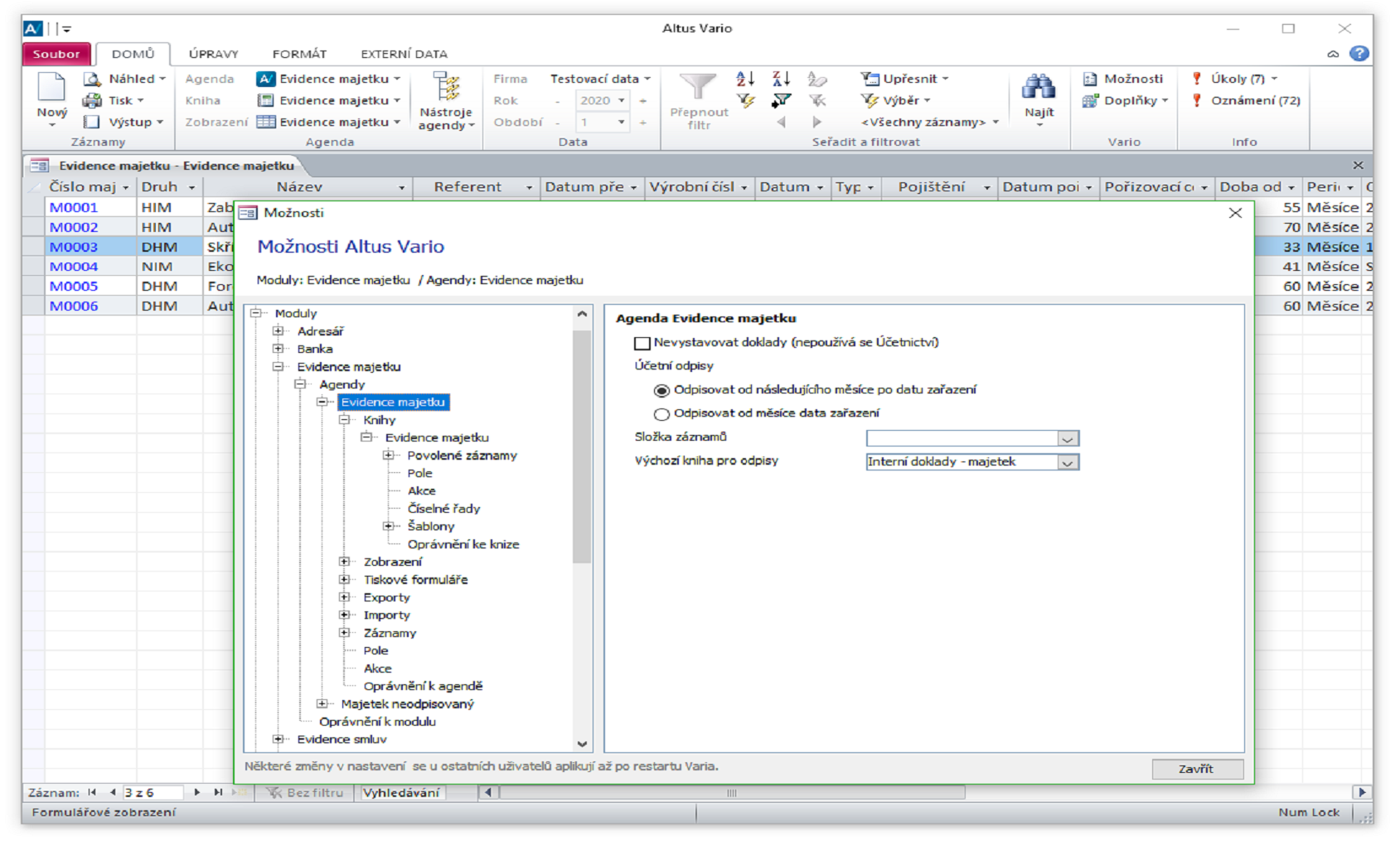Switch to the ÚPRAVY ribbon tab
The height and width of the screenshot is (845, 1400).
click(213, 54)
